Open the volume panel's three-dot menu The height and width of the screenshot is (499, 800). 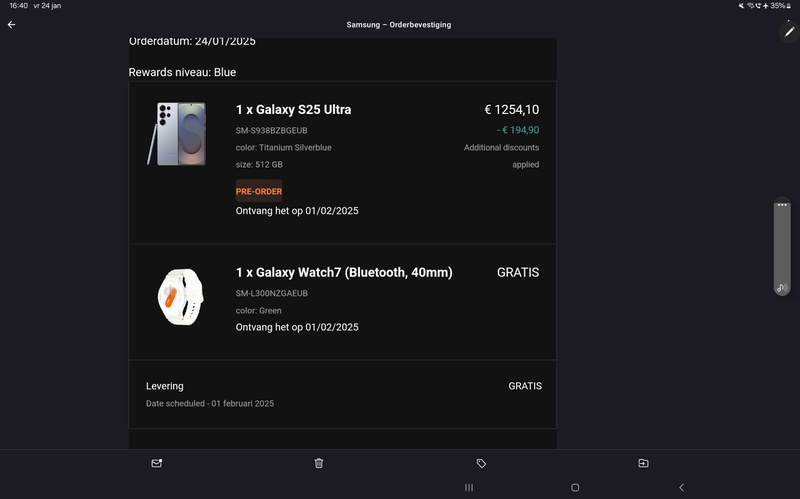click(782, 205)
